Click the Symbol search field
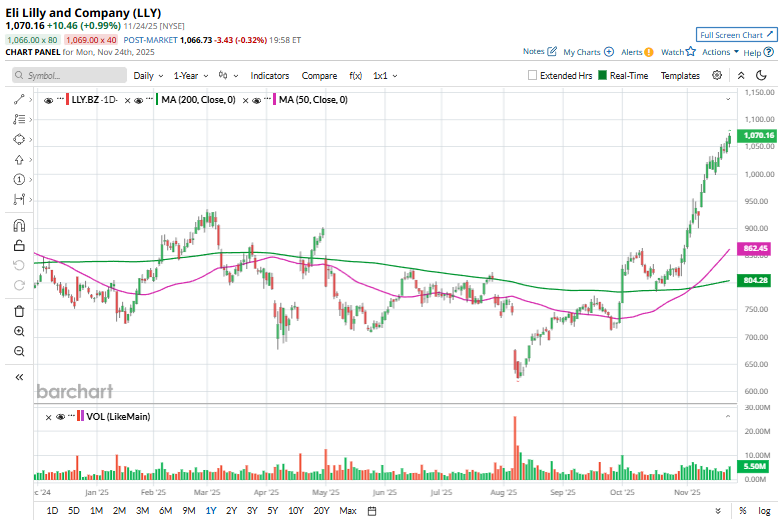This screenshot has width=780, height=523. pyautogui.click(x=70, y=75)
